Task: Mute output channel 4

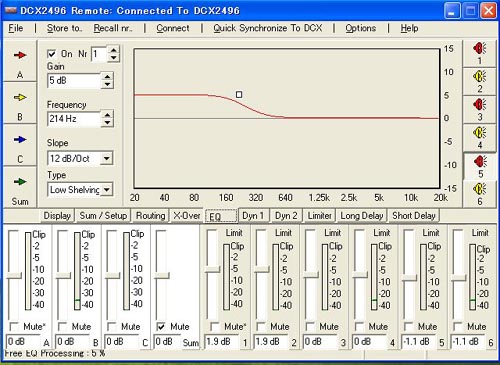Action: point(359,326)
